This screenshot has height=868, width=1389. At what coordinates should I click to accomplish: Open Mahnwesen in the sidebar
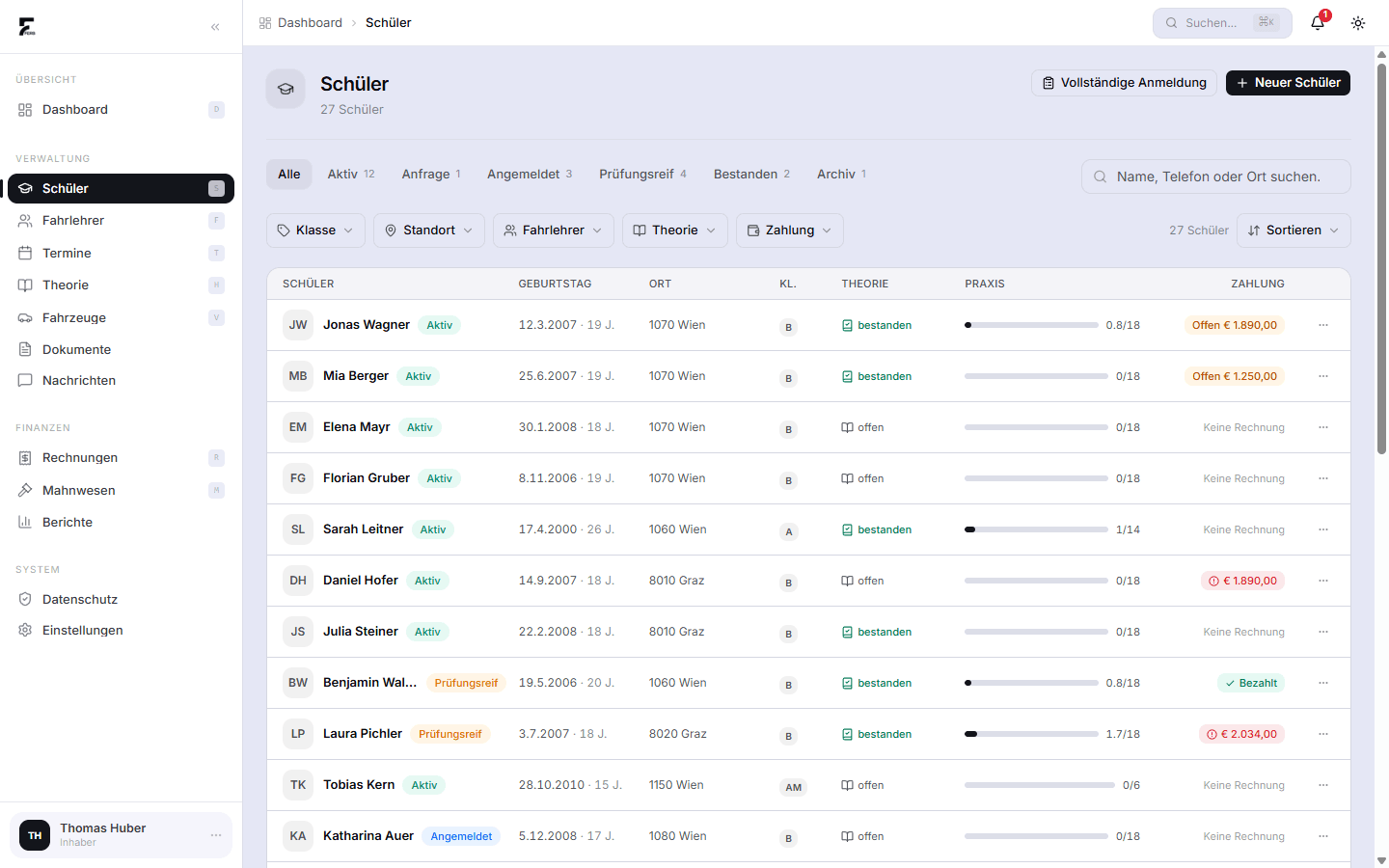pyautogui.click(x=121, y=490)
